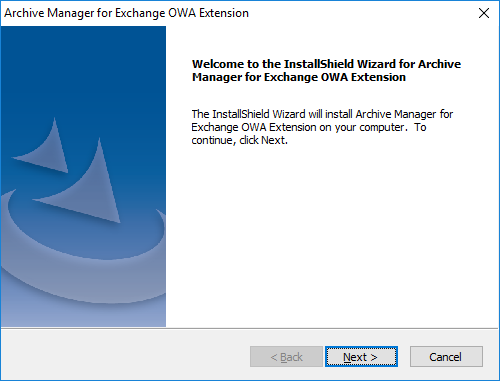Click the Next > button to continue
Viewport: 500px width, 381px height.
[x=361, y=357]
